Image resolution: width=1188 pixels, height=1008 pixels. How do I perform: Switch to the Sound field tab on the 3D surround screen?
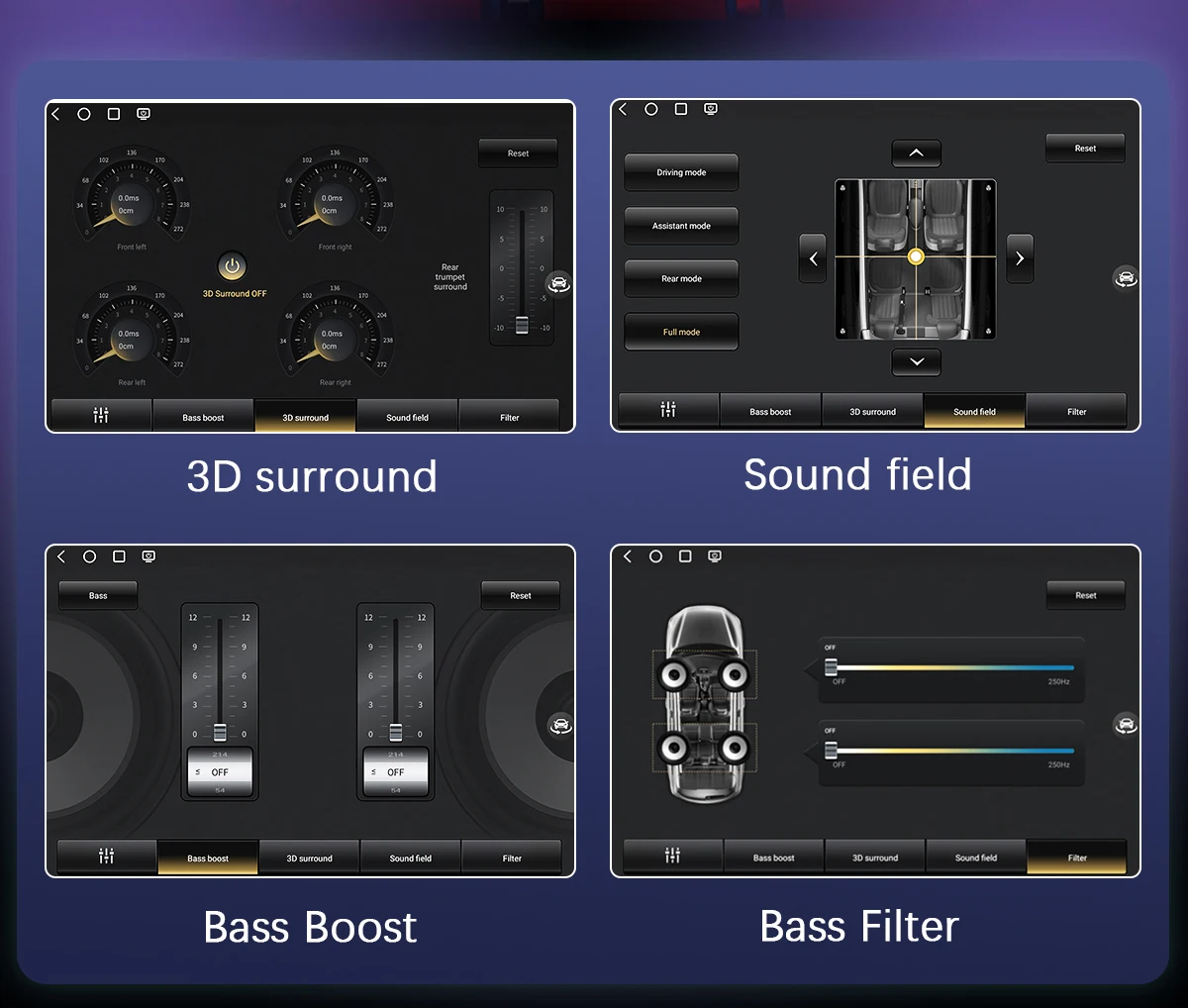tap(407, 417)
